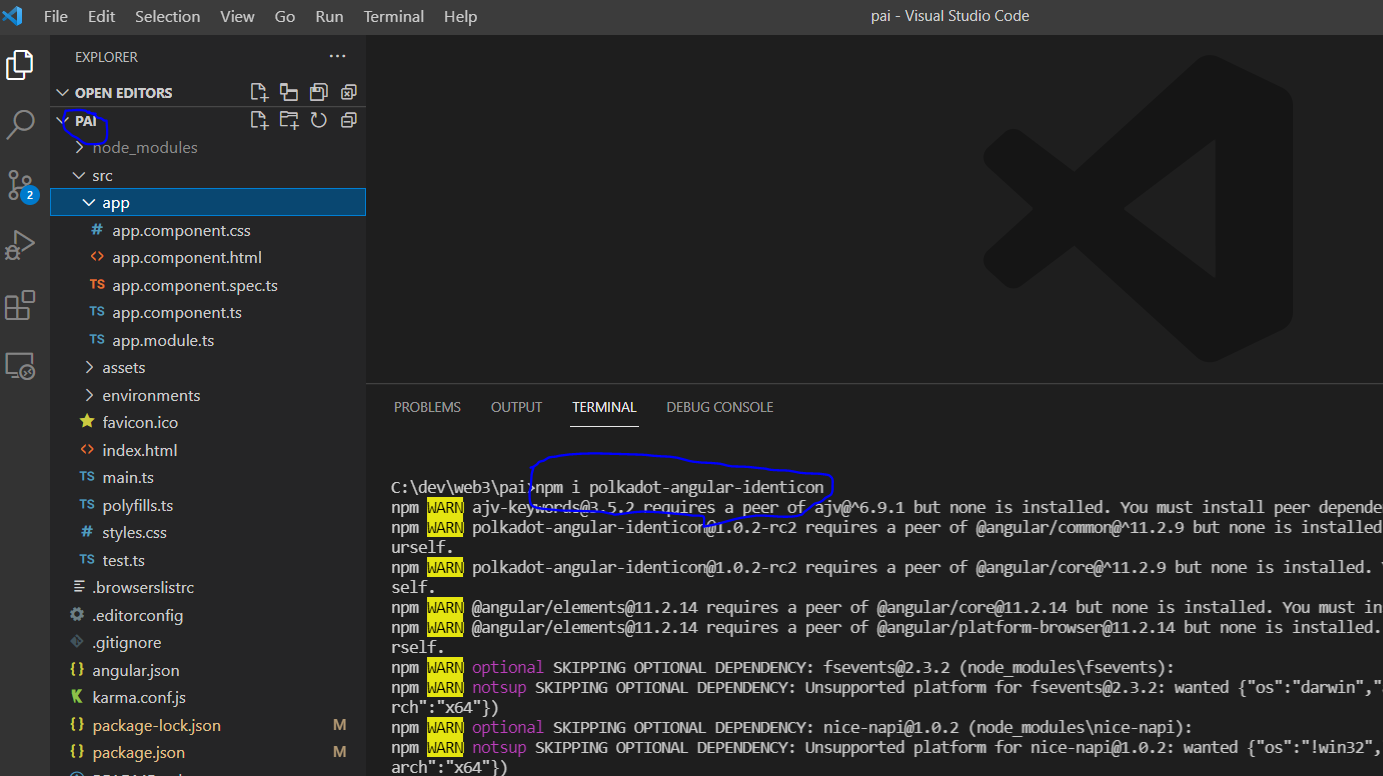Select the Terminal panel tab
The height and width of the screenshot is (776, 1383).
[604, 407]
